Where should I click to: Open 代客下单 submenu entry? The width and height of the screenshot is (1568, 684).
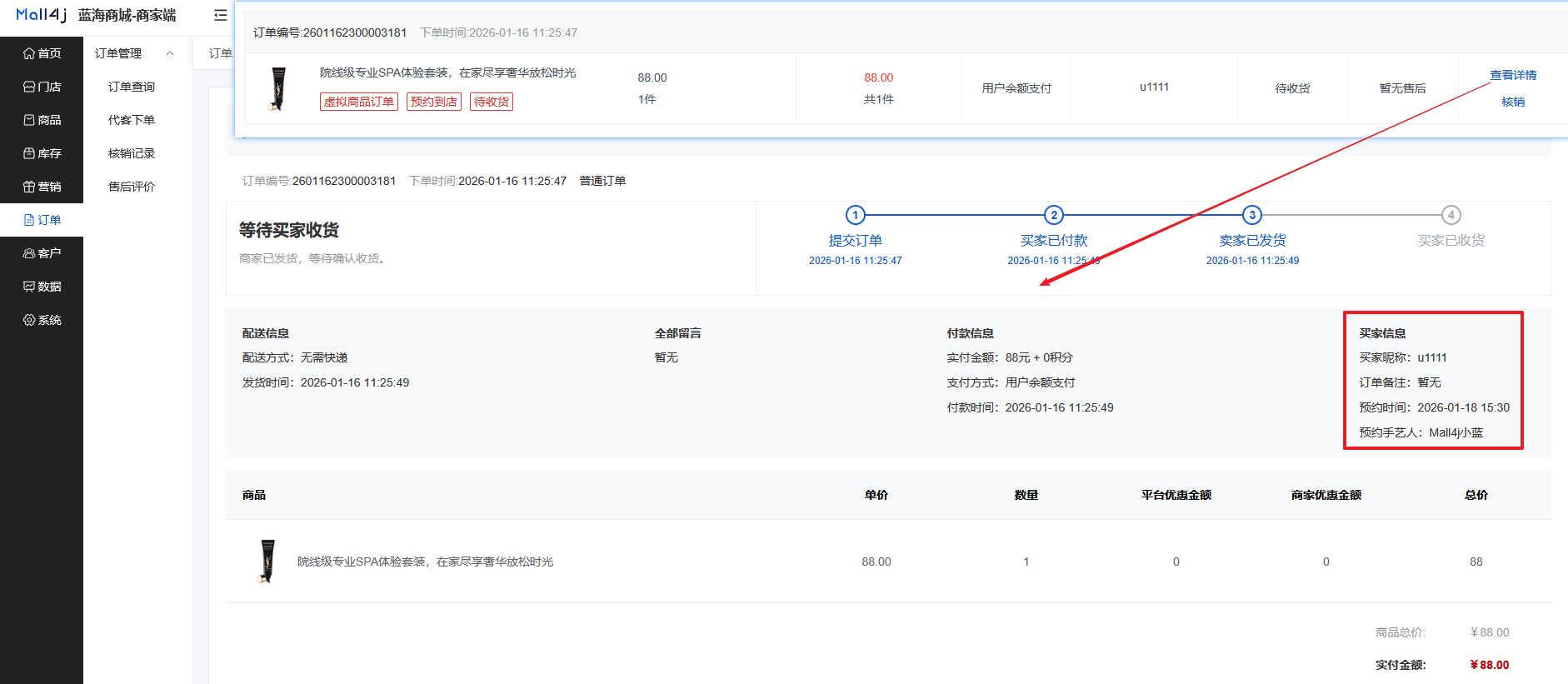point(132,120)
